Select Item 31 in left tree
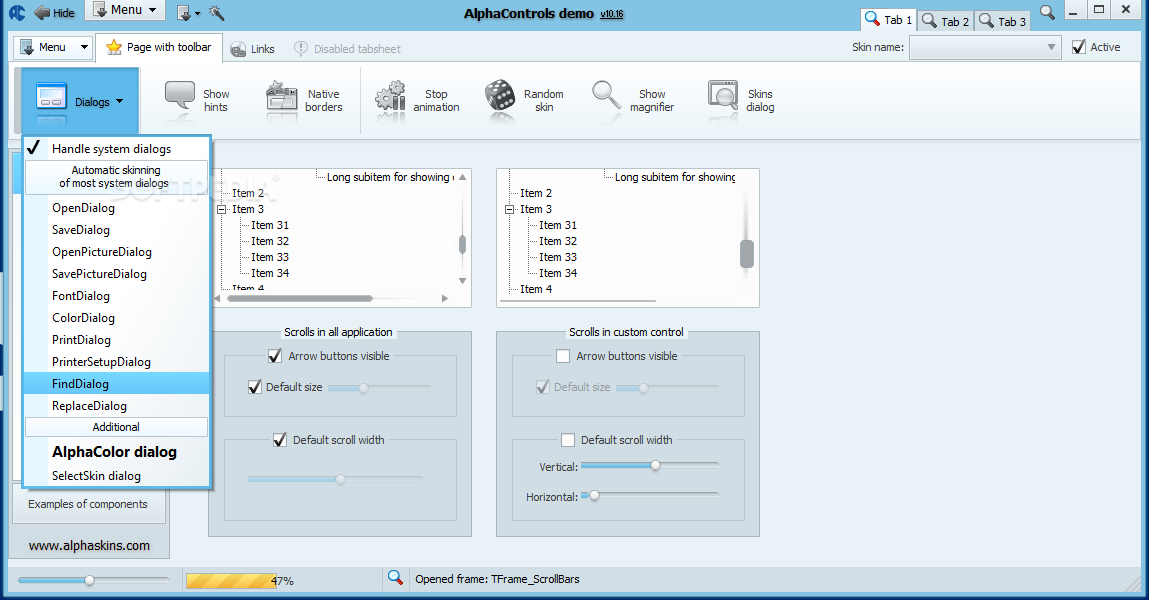Image resolution: width=1149 pixels, height=600 pixels. [270, 225]
